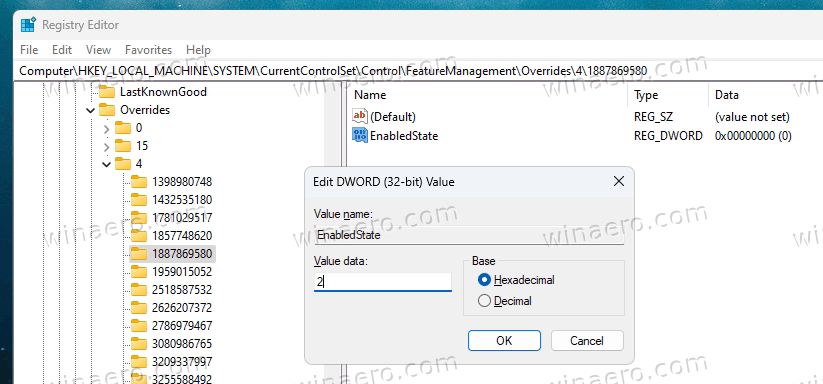Screen dimensions: 823x384
Task: Click folder icon next to 1398980748
Action: (x=139, y=182)
